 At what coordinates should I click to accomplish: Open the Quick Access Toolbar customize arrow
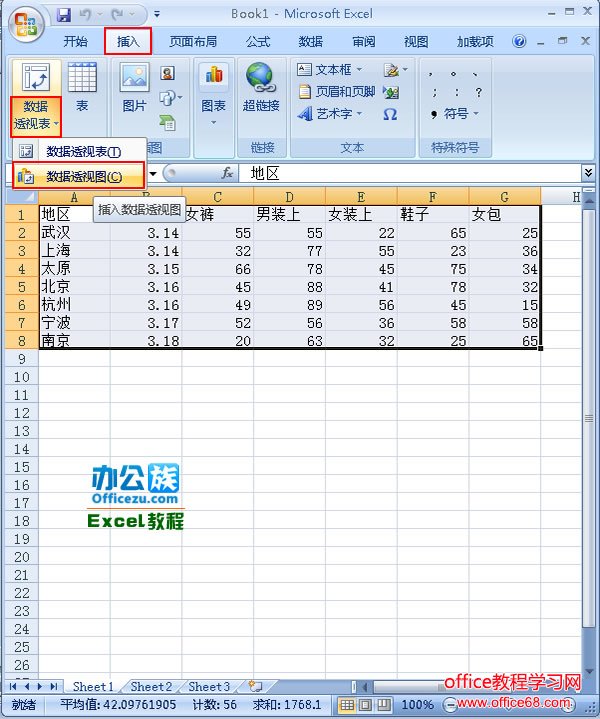coord(157,15)
